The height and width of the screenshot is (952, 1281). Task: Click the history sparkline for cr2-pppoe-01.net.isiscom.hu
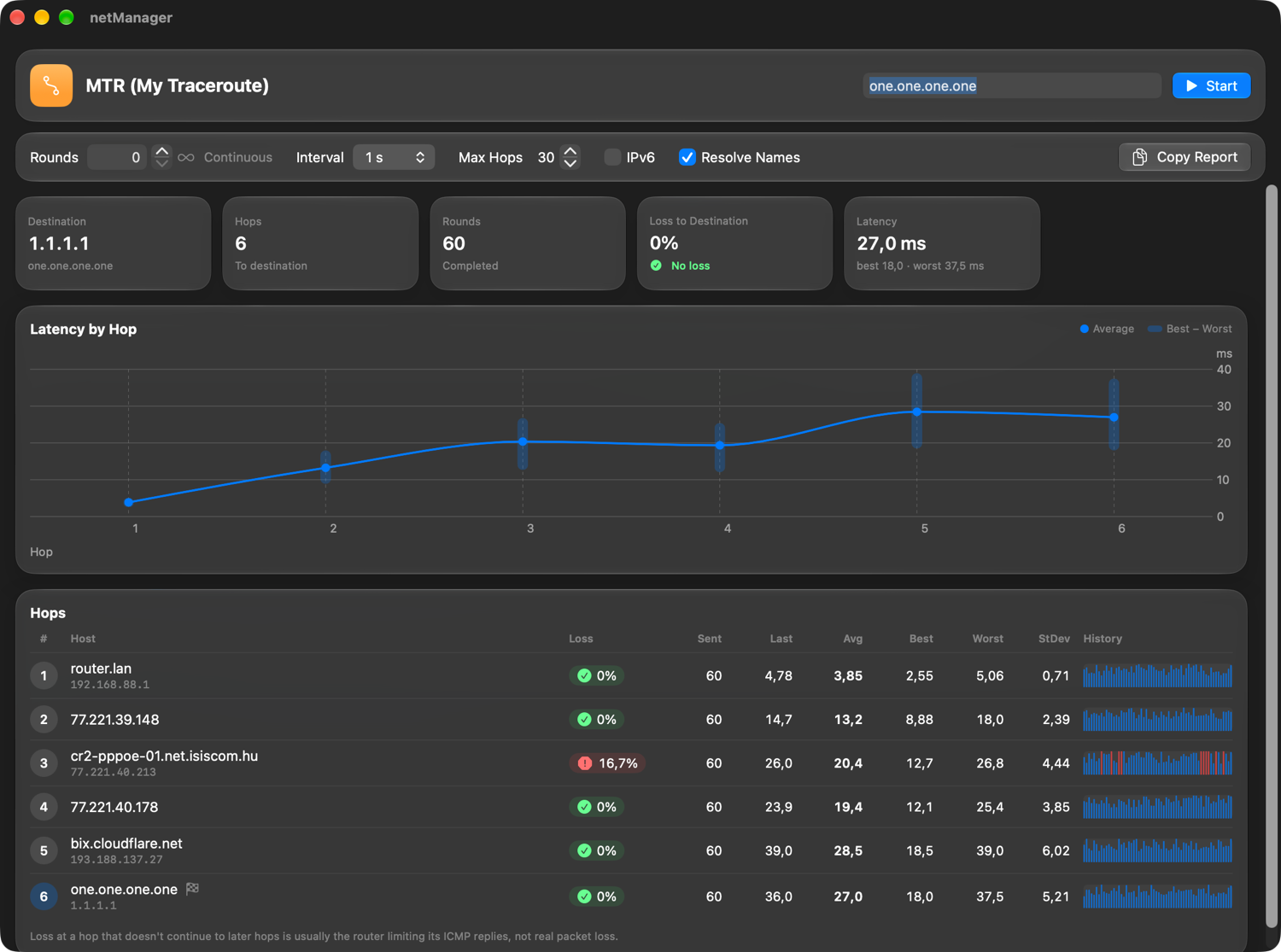point(1157,763)
